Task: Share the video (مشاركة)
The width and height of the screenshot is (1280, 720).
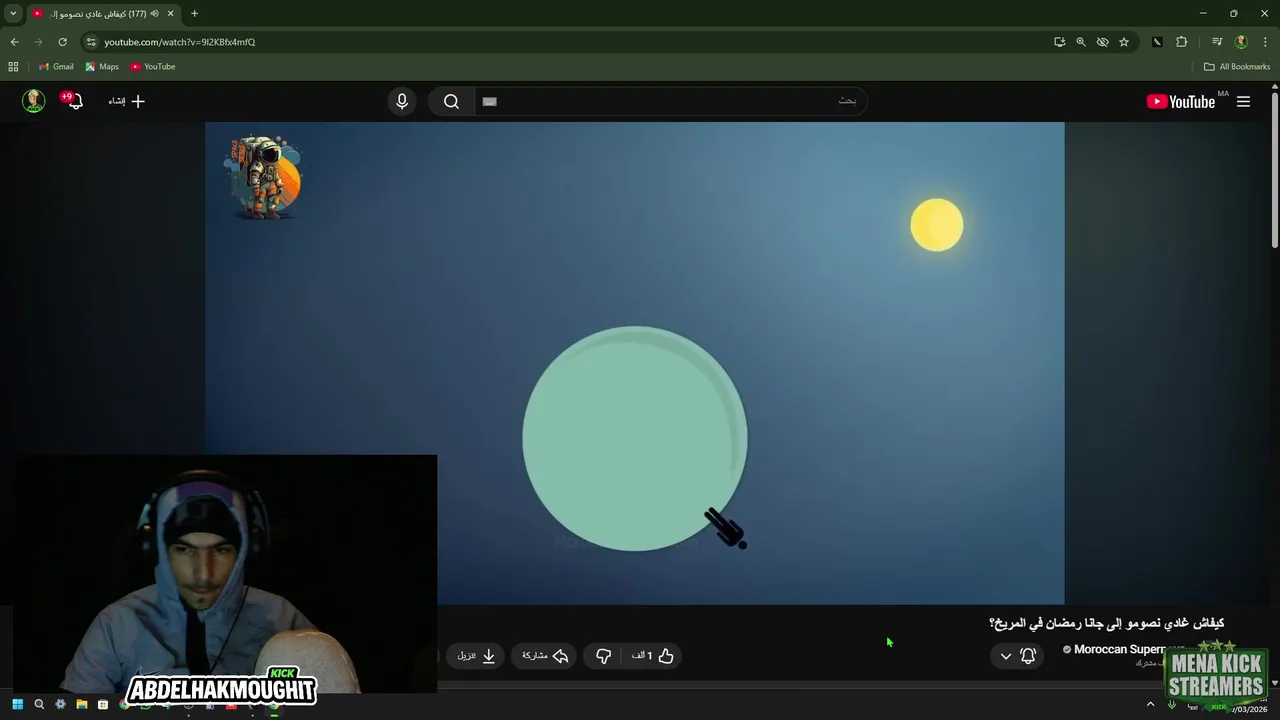Action: coord(545,656)
